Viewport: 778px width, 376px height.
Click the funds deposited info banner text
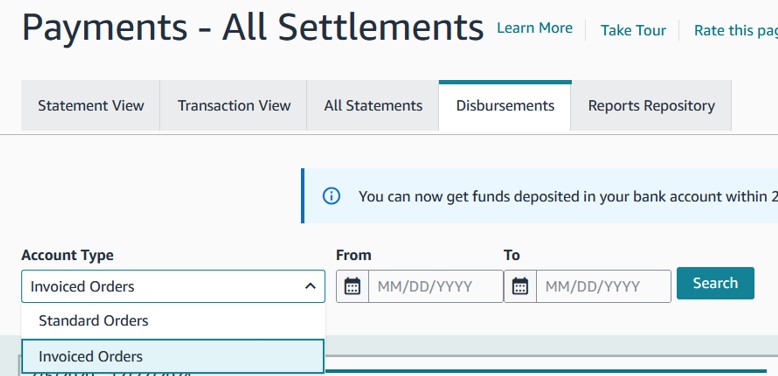pos(568,196)
